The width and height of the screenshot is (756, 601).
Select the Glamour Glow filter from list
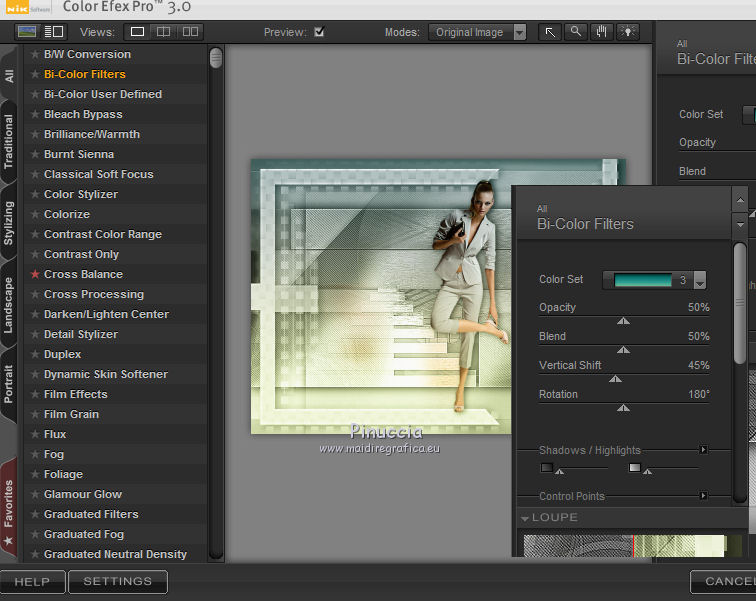83,494
